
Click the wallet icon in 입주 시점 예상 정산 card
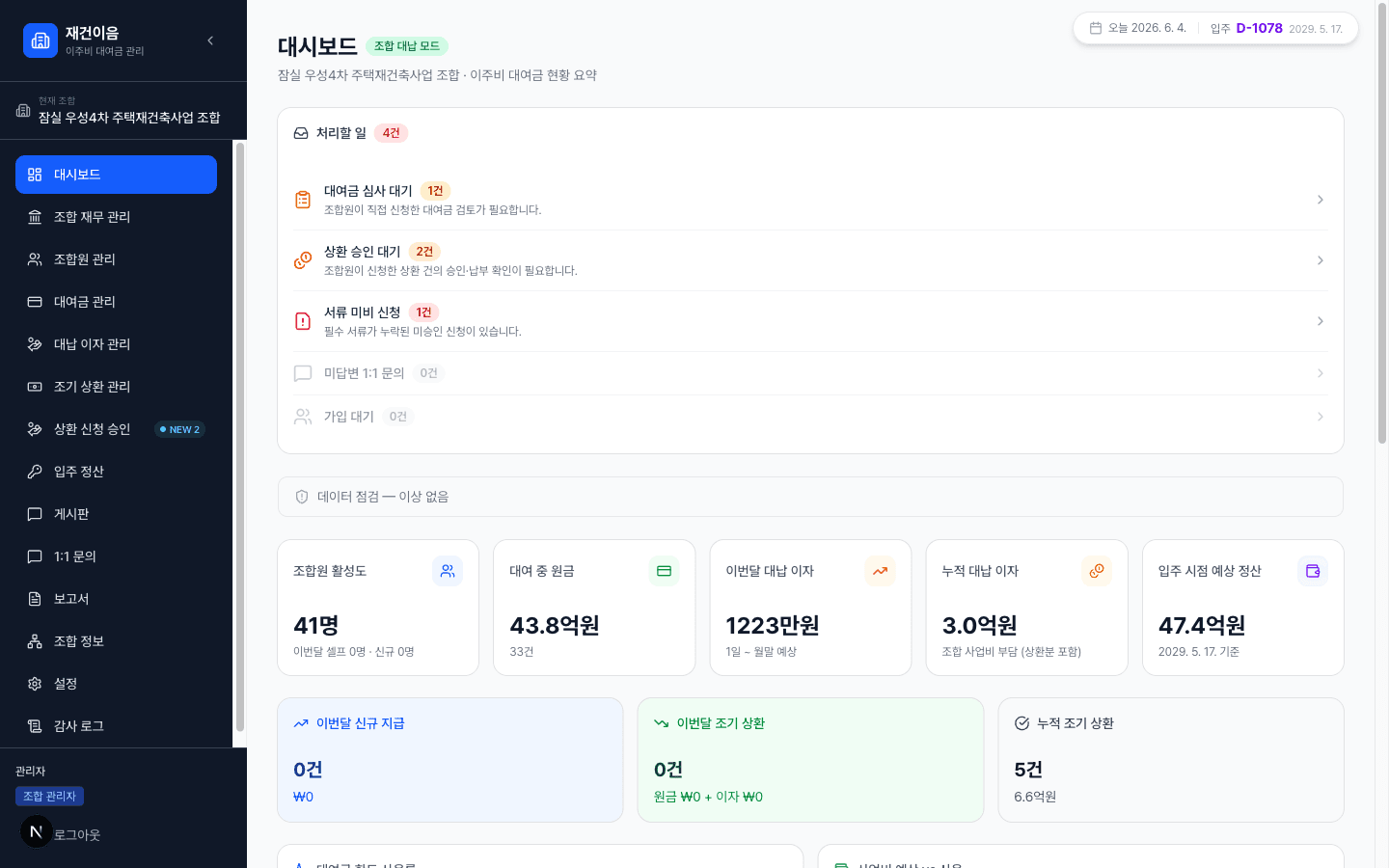[1313, 571]
